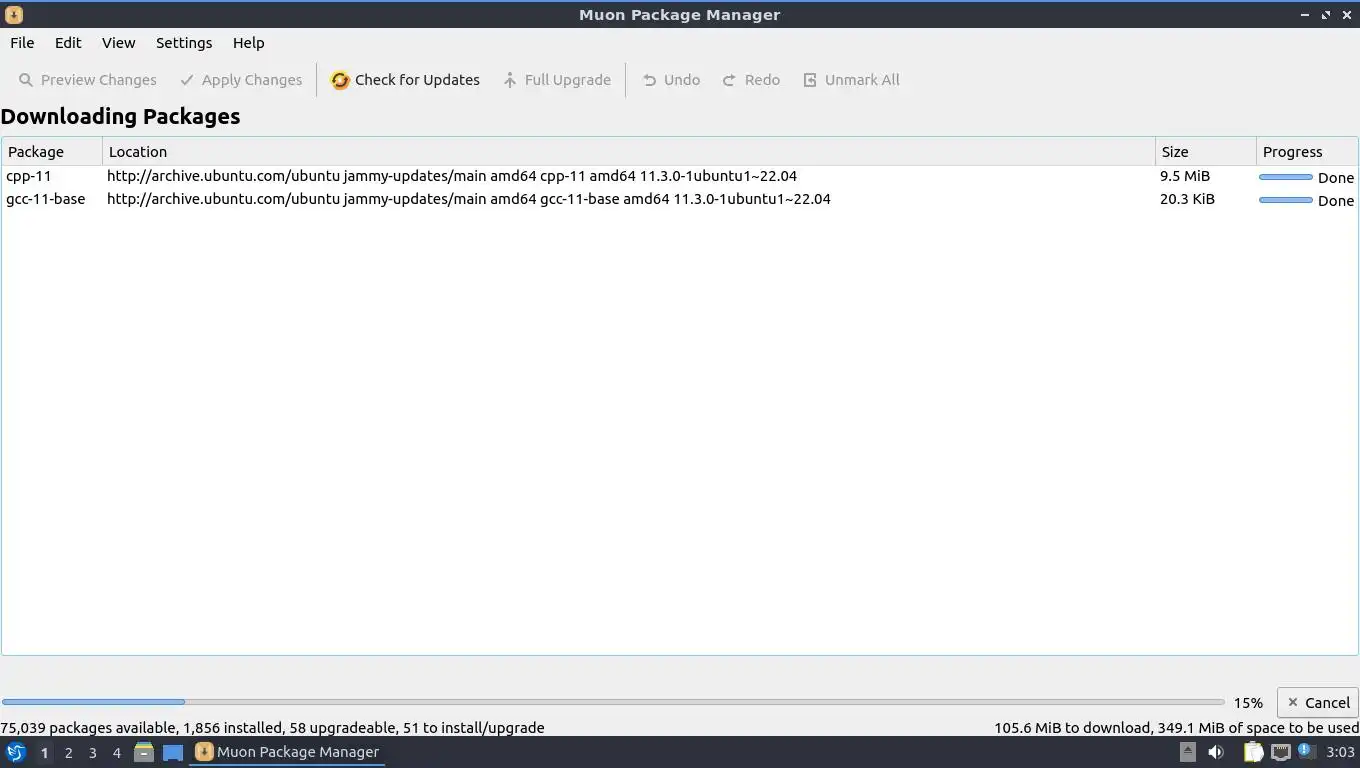This screenshot has height=768, width=1360.
Task: Click show desktop icon in the taskbar
Action: (173, 752)
